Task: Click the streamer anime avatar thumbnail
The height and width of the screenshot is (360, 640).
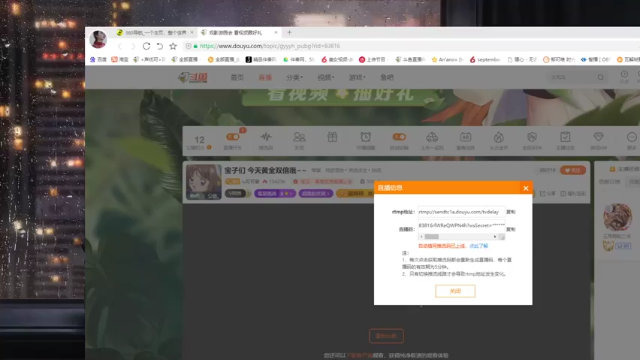Action: (x=204, y=182)
